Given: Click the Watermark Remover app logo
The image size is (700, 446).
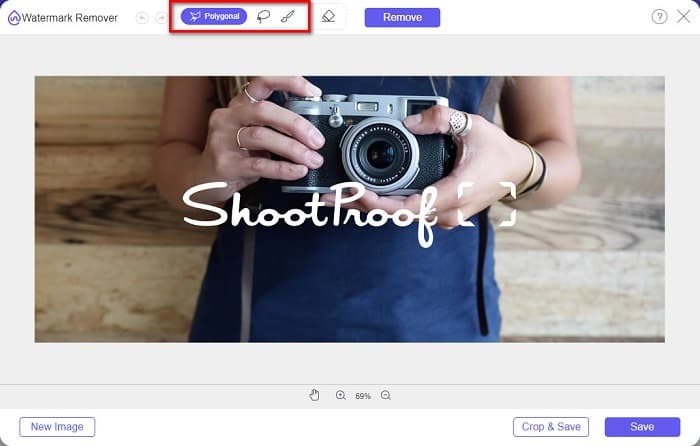Looking at the screenshot, I should pyautogui.click(x=13, y=18).
